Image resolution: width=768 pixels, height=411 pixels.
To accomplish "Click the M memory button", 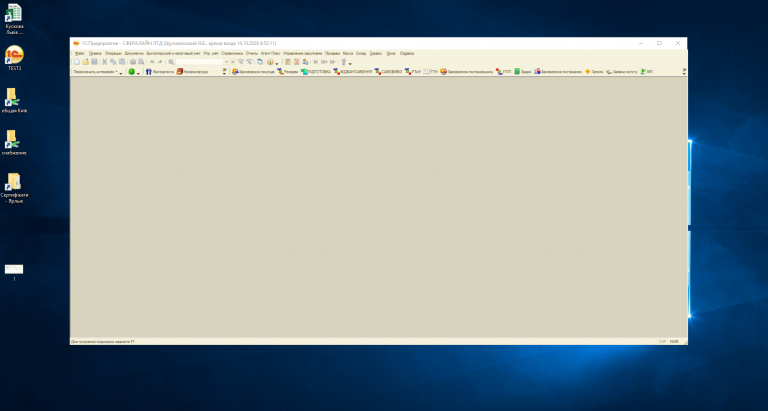I will (315, 62).
